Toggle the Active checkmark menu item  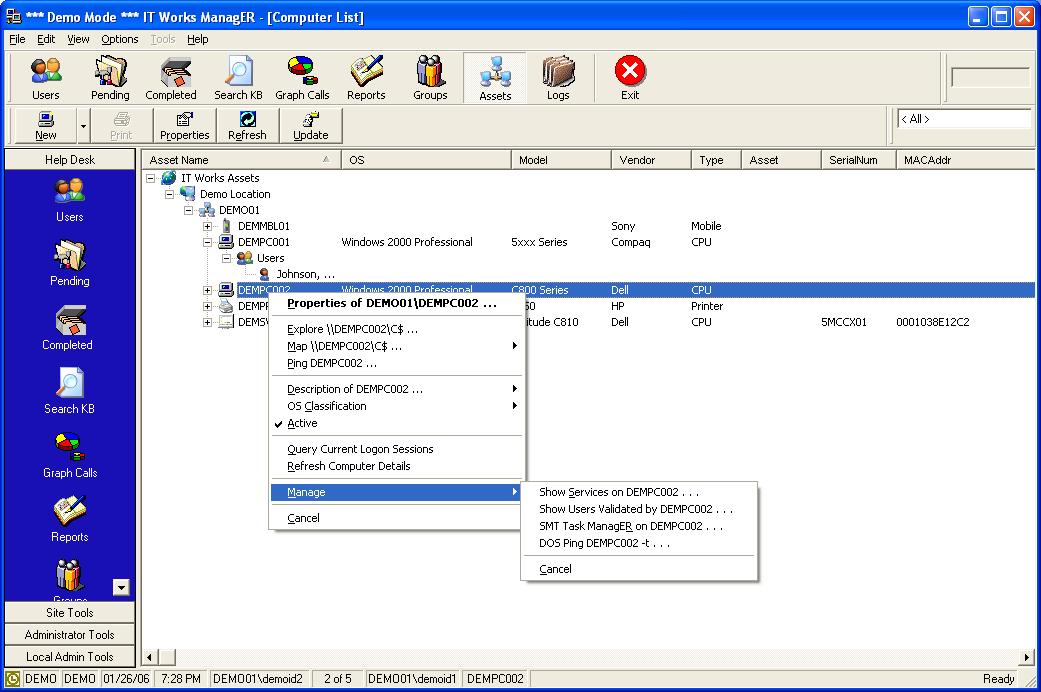tap(302, 423)
